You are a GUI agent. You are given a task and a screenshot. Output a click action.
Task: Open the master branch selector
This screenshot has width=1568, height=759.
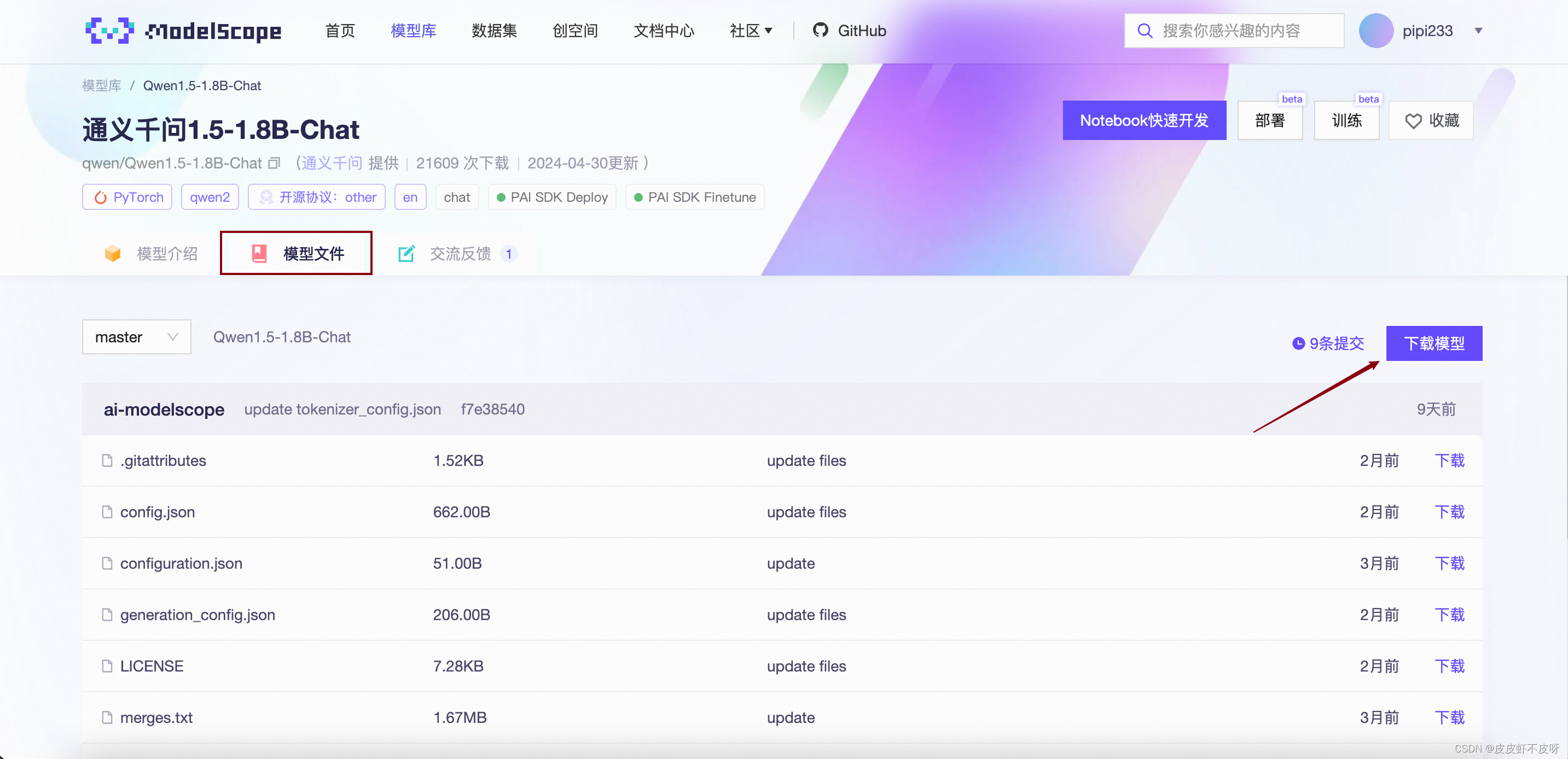pos(136,337)
